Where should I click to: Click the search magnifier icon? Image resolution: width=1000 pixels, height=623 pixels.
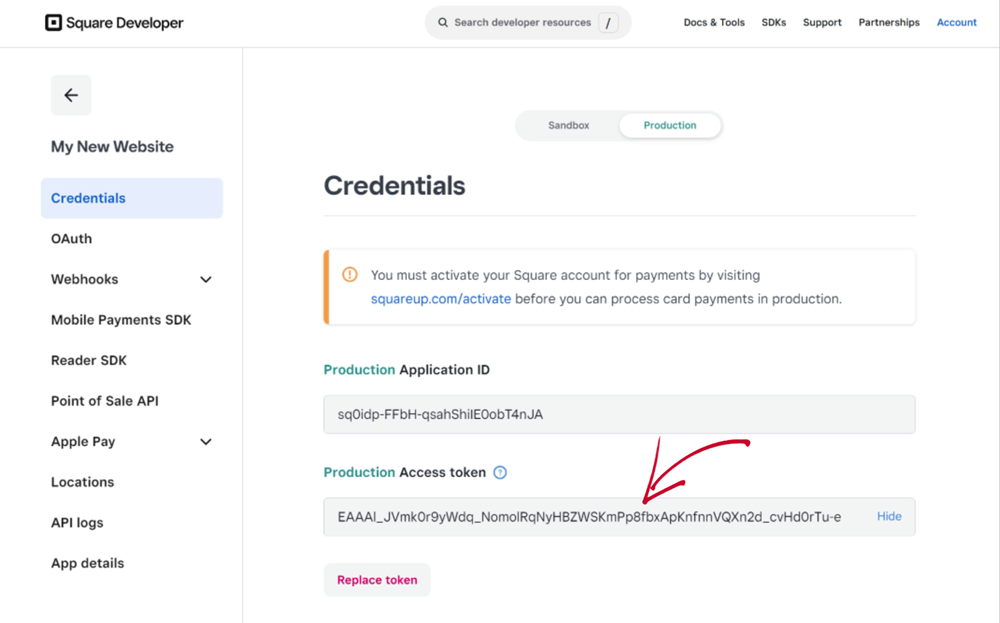point(443,22)
